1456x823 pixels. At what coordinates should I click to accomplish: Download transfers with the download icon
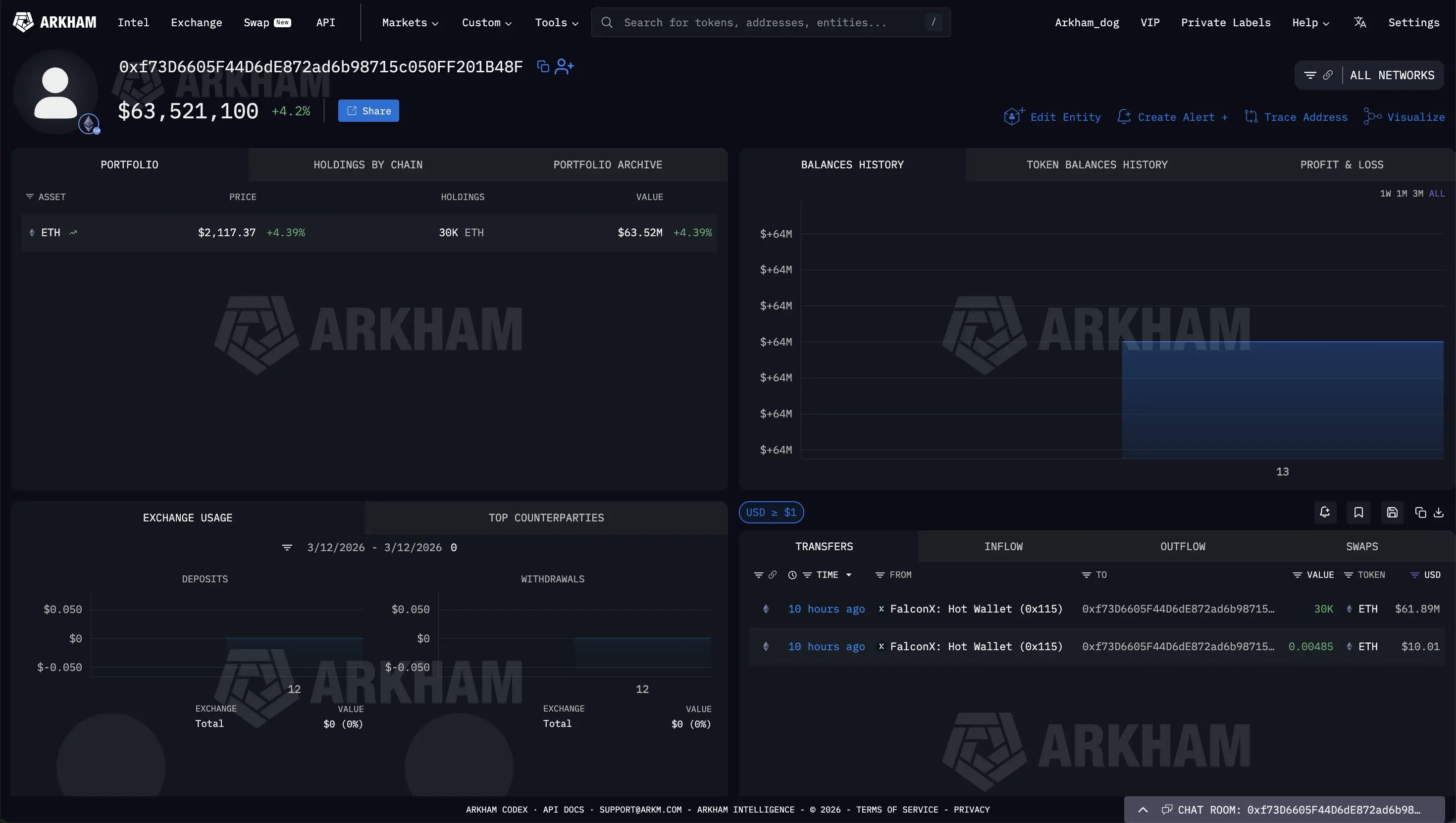pyautogui.click(x=1439, y=512)
